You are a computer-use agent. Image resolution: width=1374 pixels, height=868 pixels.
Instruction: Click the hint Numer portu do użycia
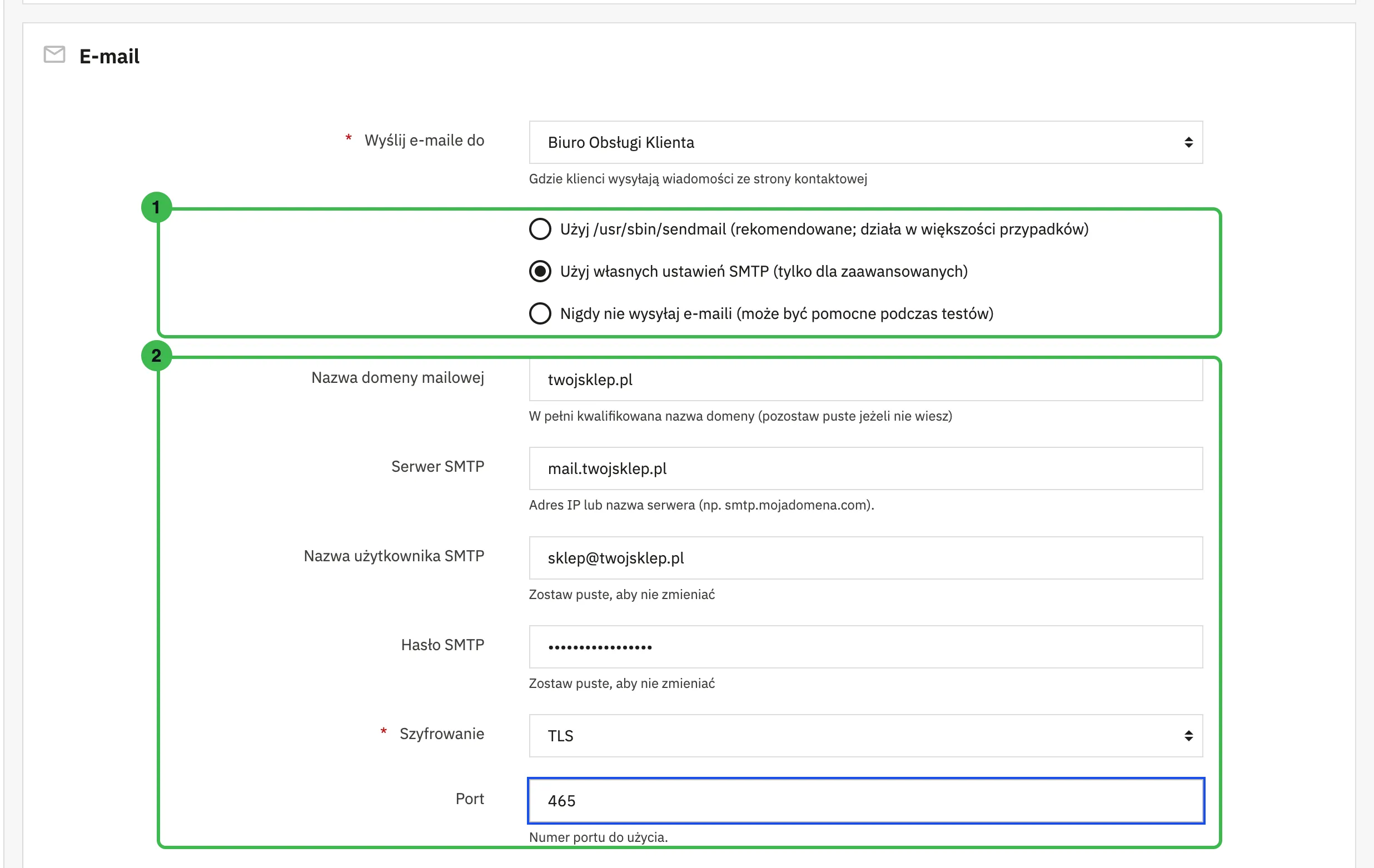(x=598, y=837)
